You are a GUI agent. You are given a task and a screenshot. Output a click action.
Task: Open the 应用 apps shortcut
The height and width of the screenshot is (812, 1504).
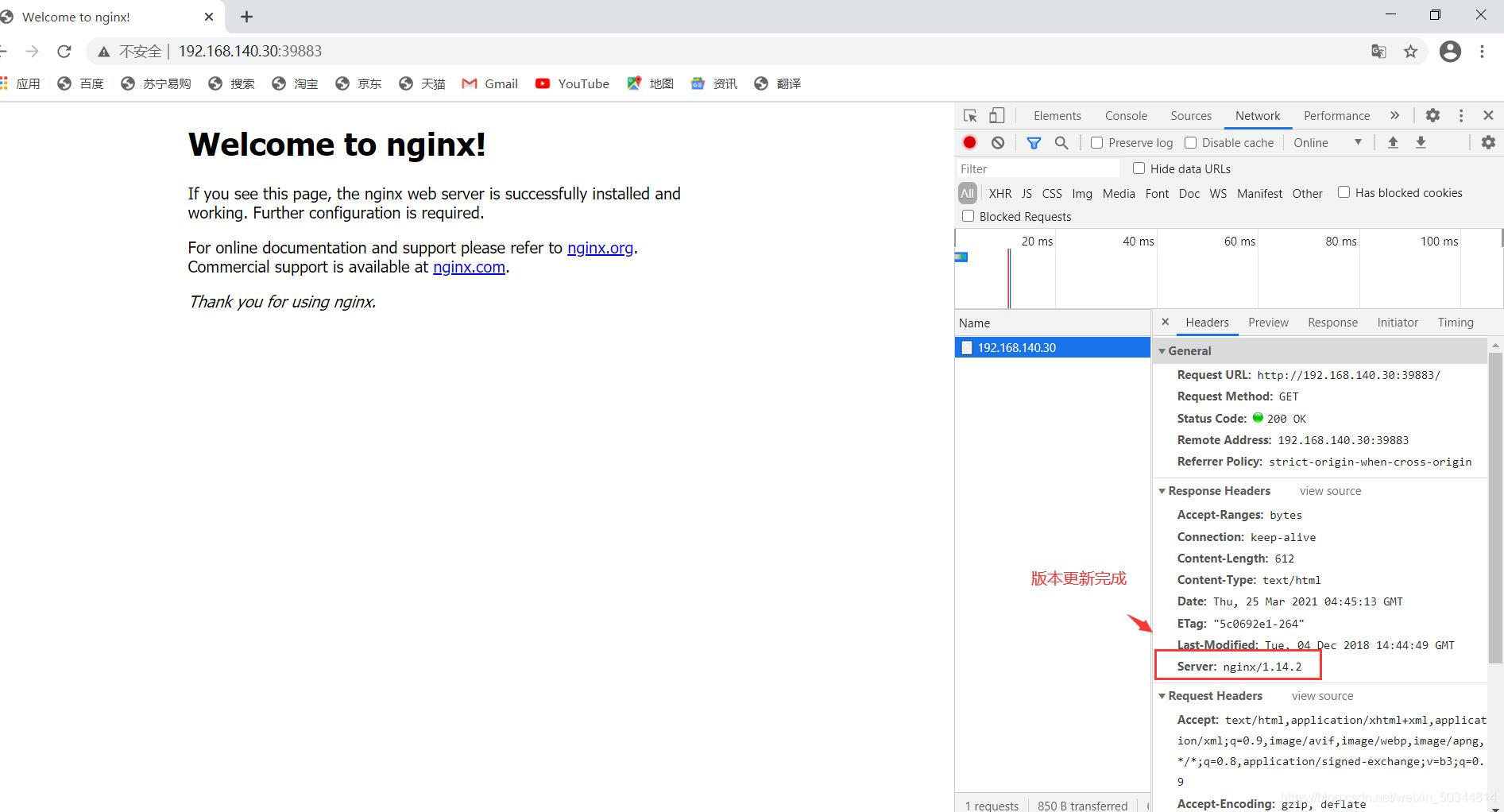click(21, 83)
